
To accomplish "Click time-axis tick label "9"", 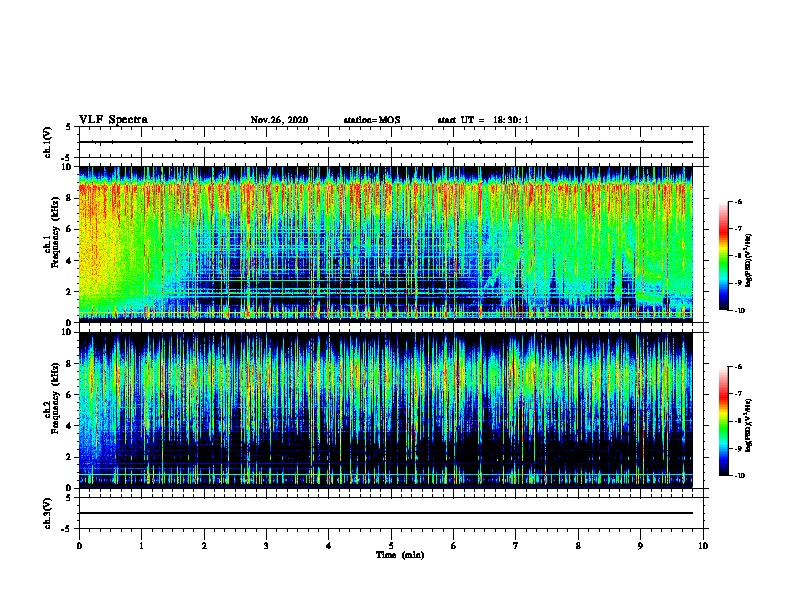I will coord(640,545).
